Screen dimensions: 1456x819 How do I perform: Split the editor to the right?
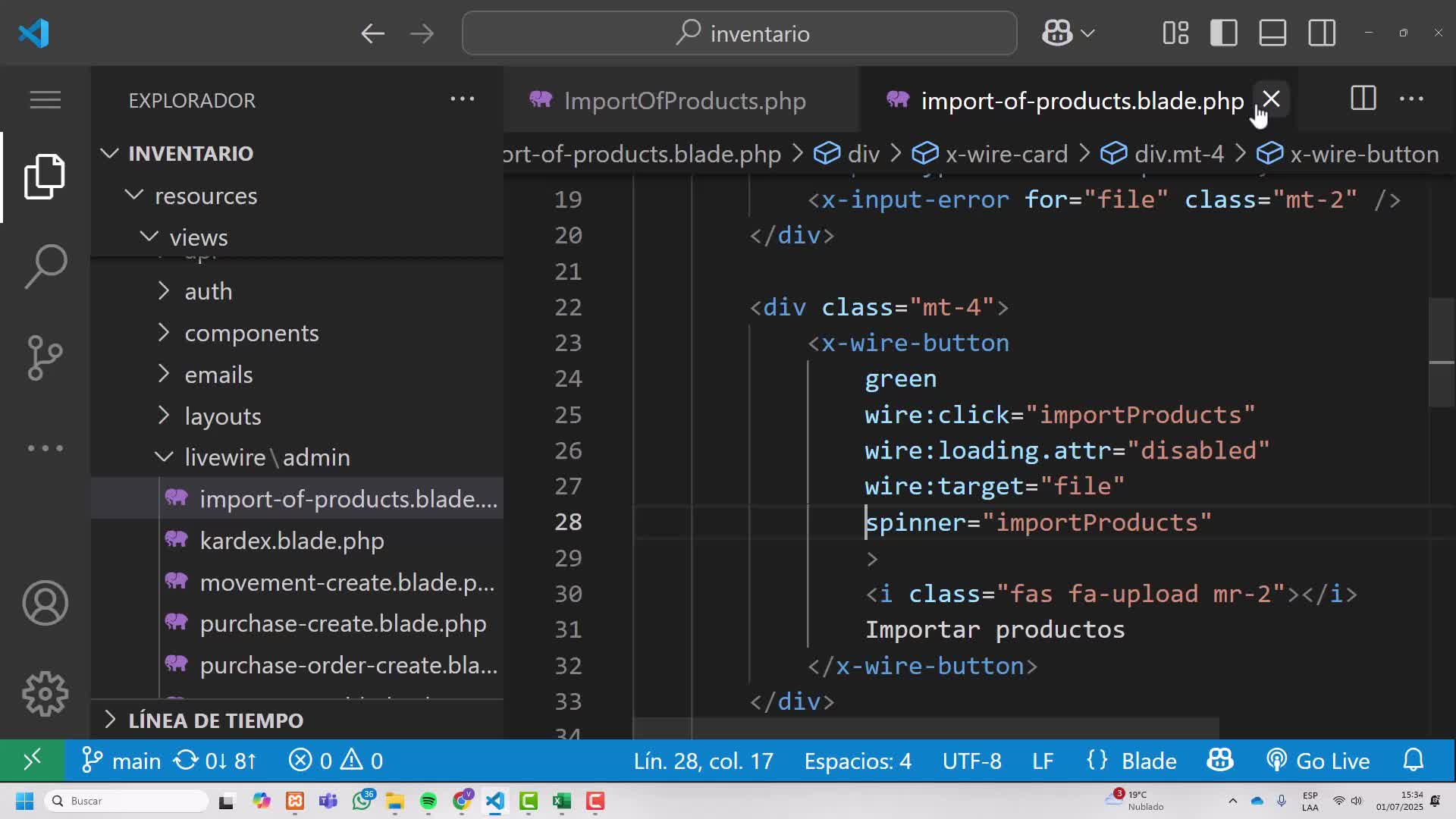1363,99
